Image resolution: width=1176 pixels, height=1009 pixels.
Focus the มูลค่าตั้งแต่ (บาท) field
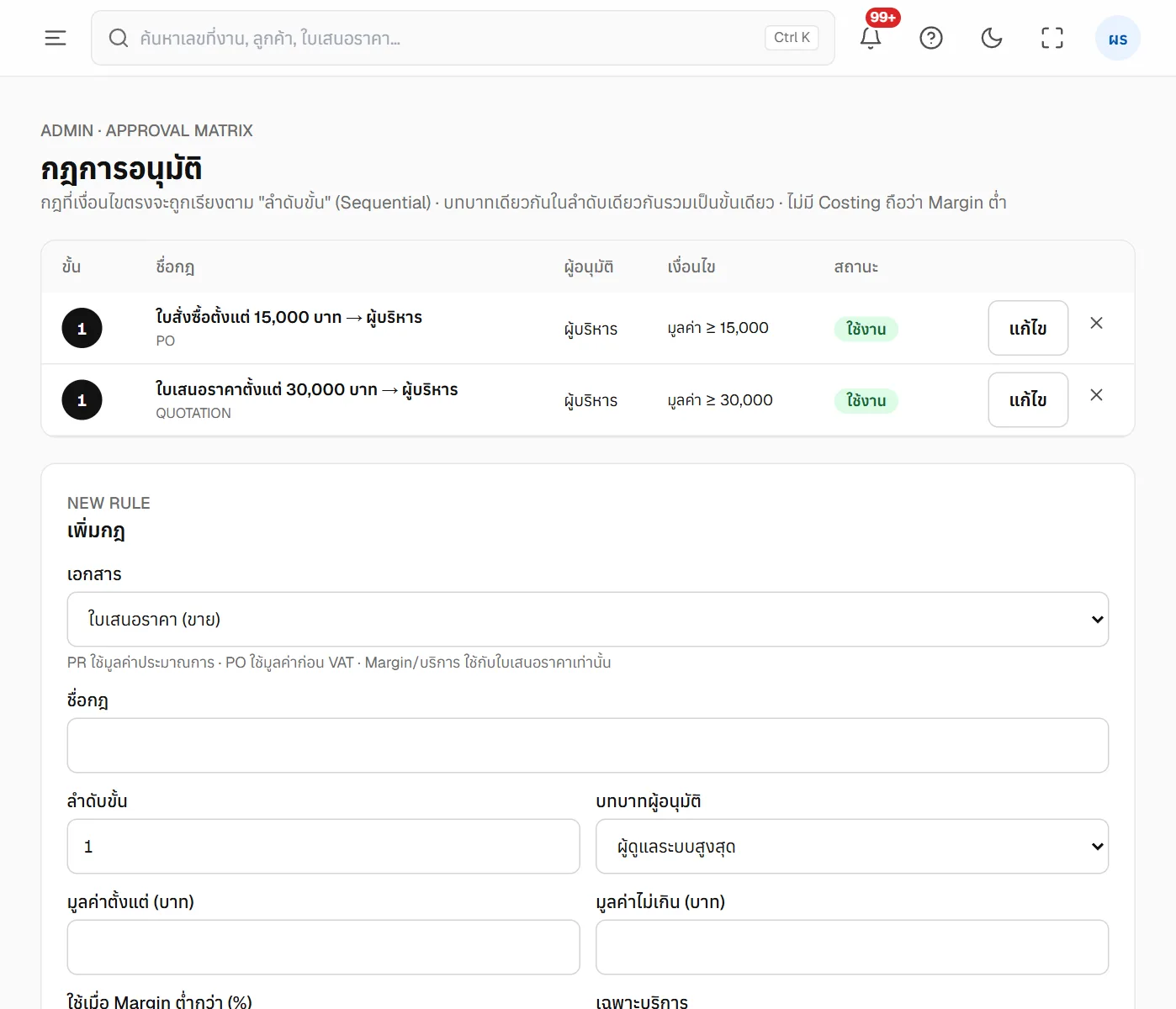click(323, 948)
